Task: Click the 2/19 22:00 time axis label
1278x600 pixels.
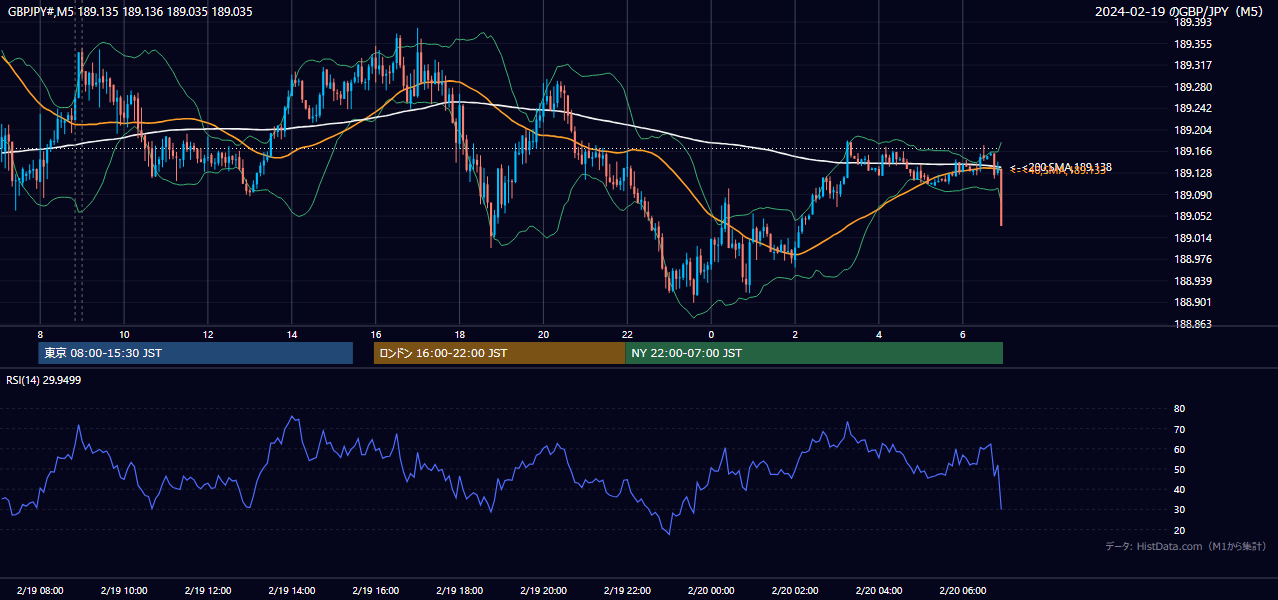Action: click(x=627, y=591)
